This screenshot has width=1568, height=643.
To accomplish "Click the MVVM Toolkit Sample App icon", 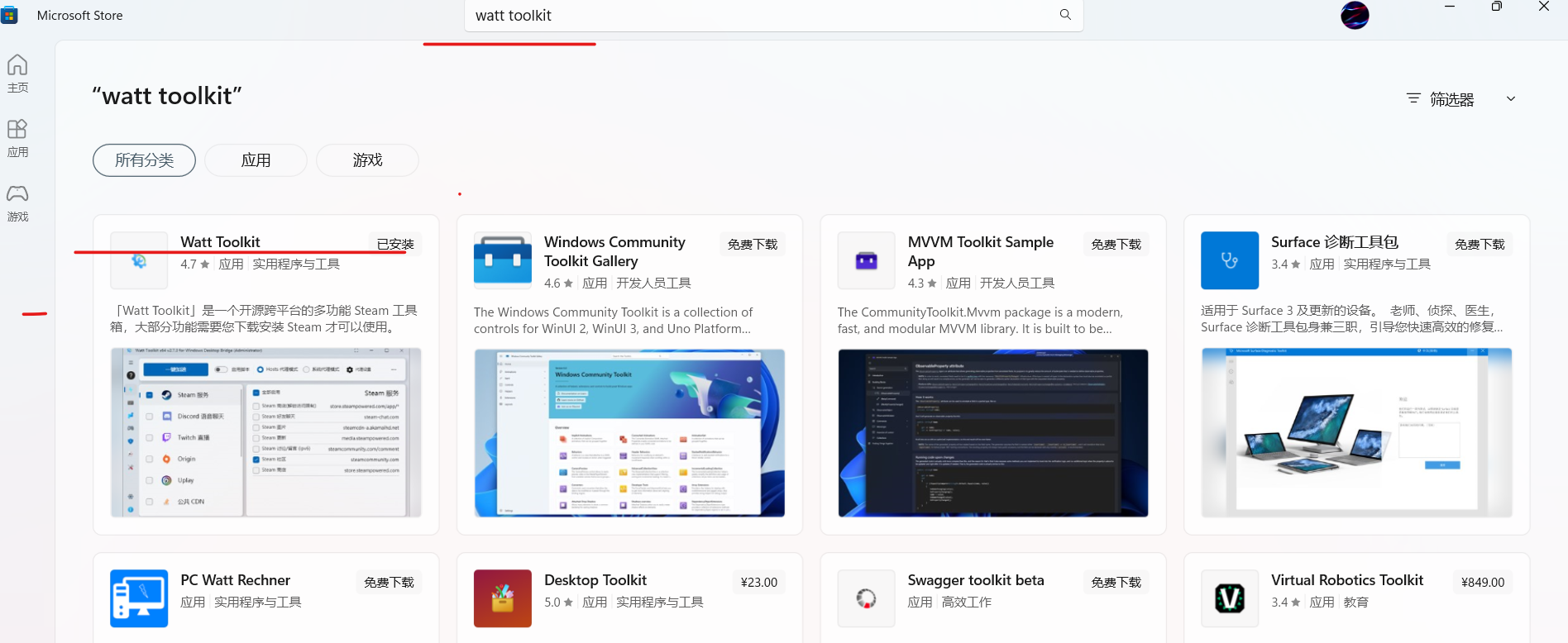I will pyautogui.click(x=867, y=260).
